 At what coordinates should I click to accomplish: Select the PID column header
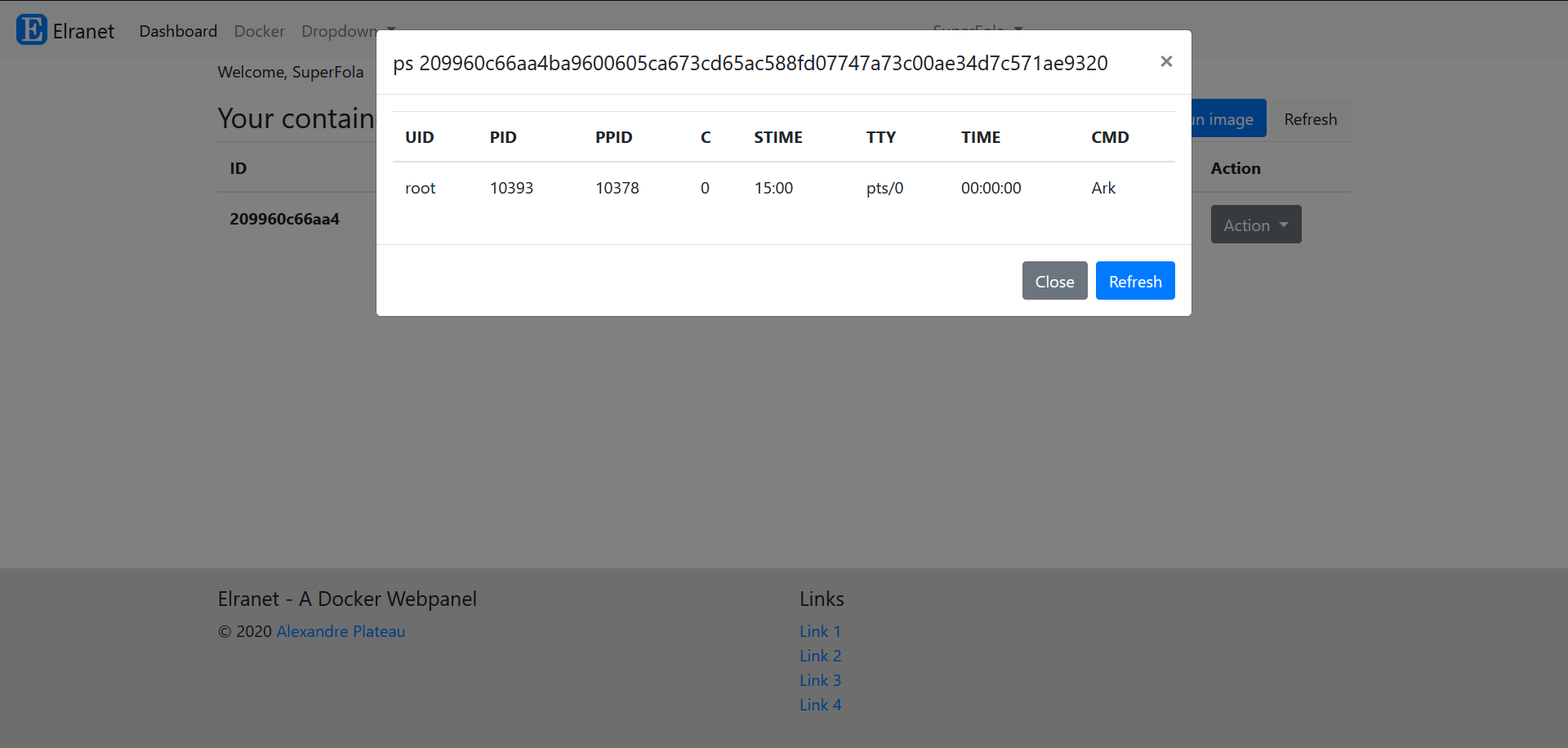click(503, 137)
